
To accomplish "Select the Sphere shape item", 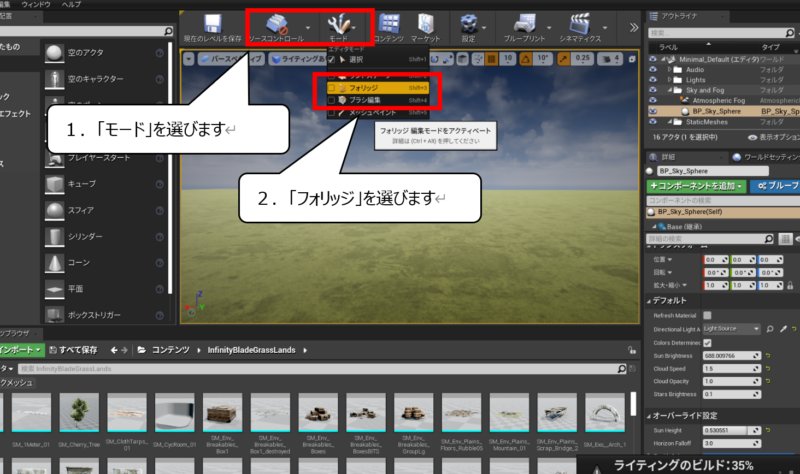I will coord(54,211).
